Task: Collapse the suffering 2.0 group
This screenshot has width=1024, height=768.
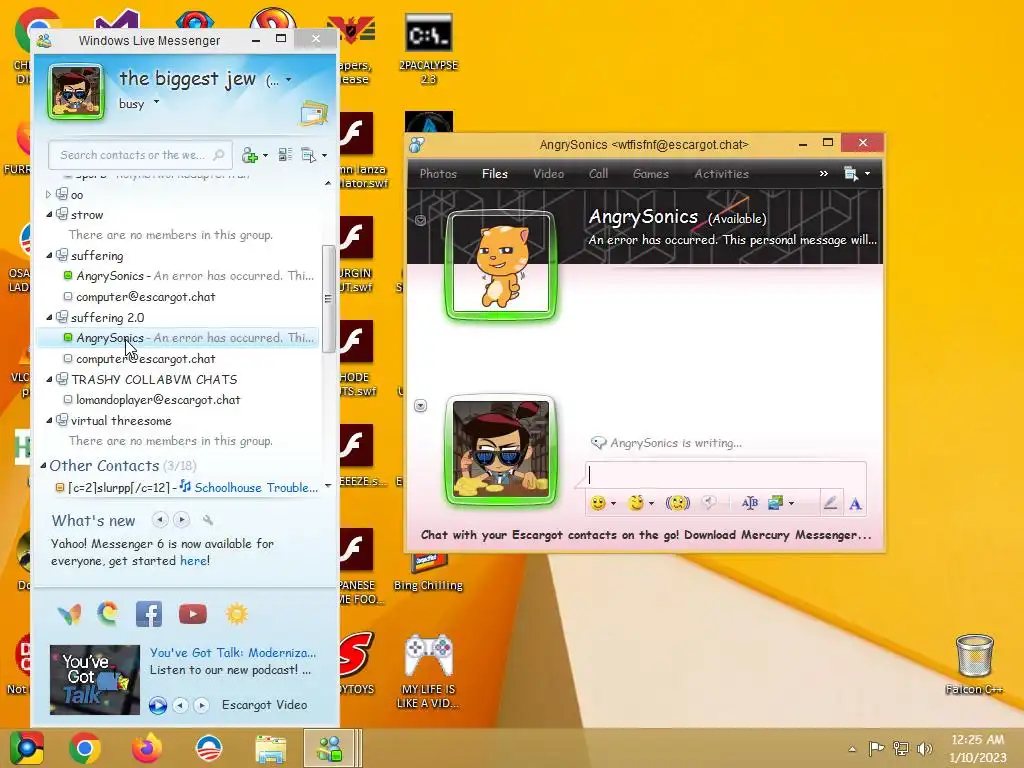Action: [49, 317]
